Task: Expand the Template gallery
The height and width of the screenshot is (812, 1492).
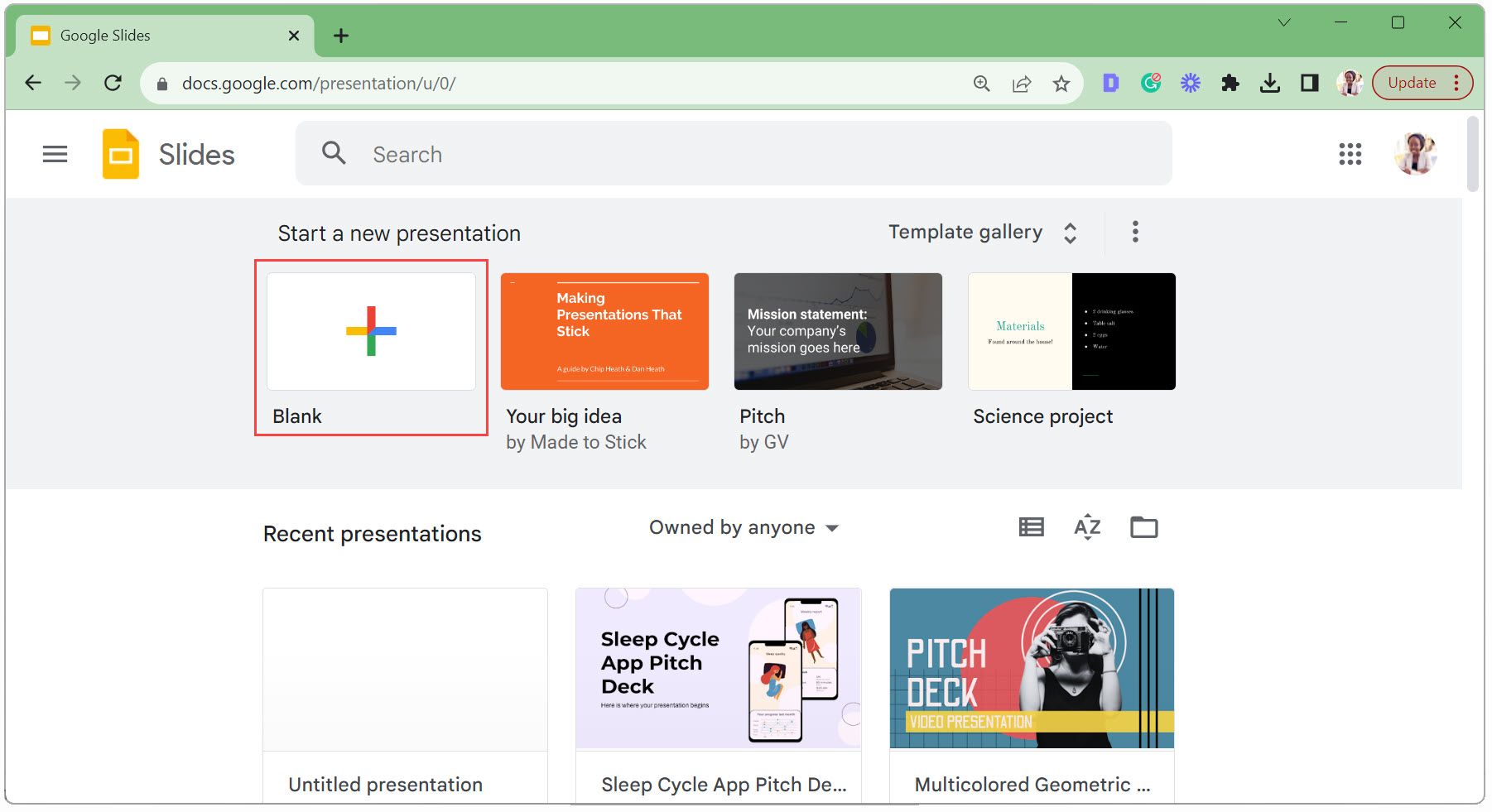Action: [x=981, y=233]
